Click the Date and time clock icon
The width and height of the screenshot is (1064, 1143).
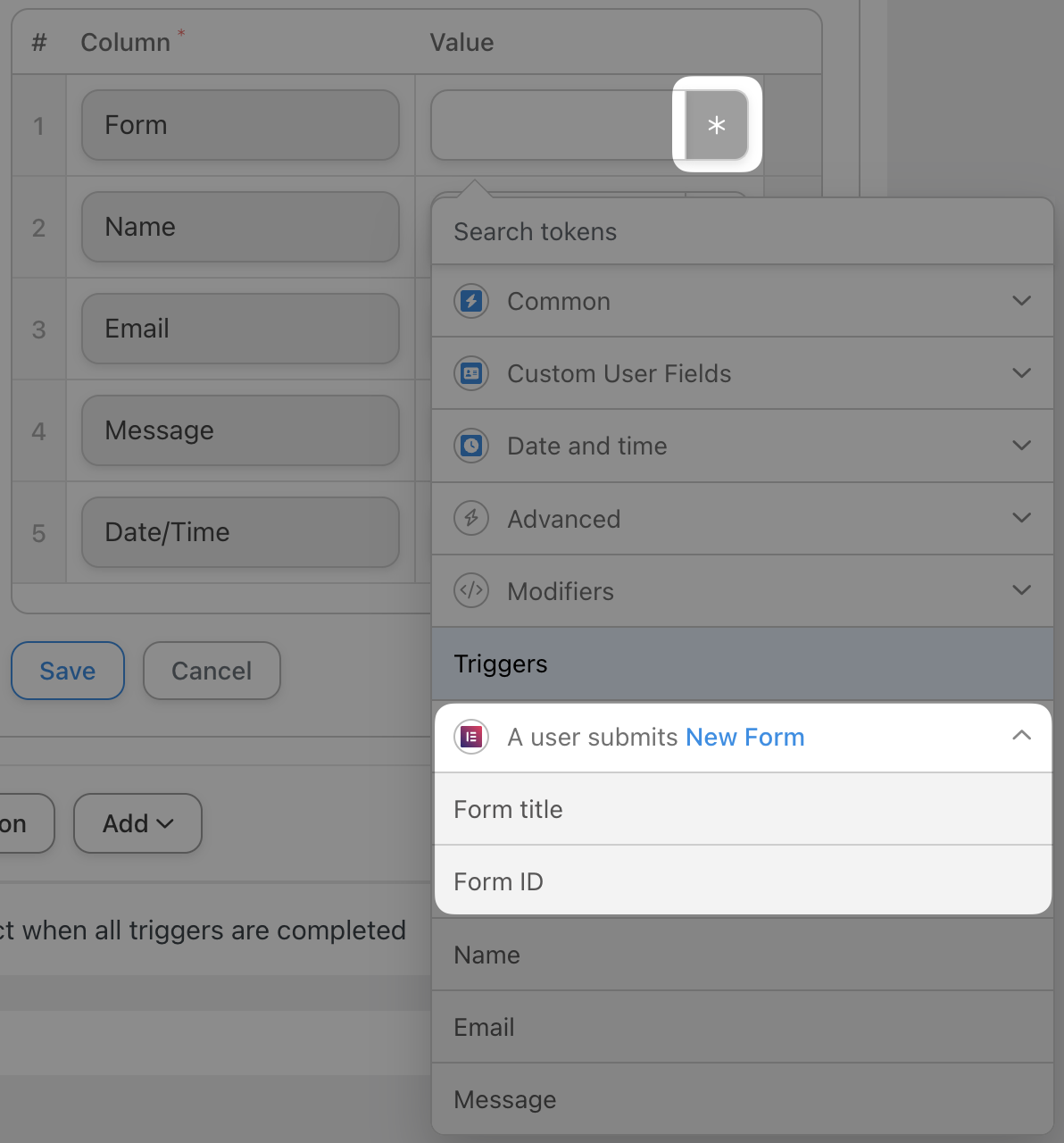tap(471, 446)
